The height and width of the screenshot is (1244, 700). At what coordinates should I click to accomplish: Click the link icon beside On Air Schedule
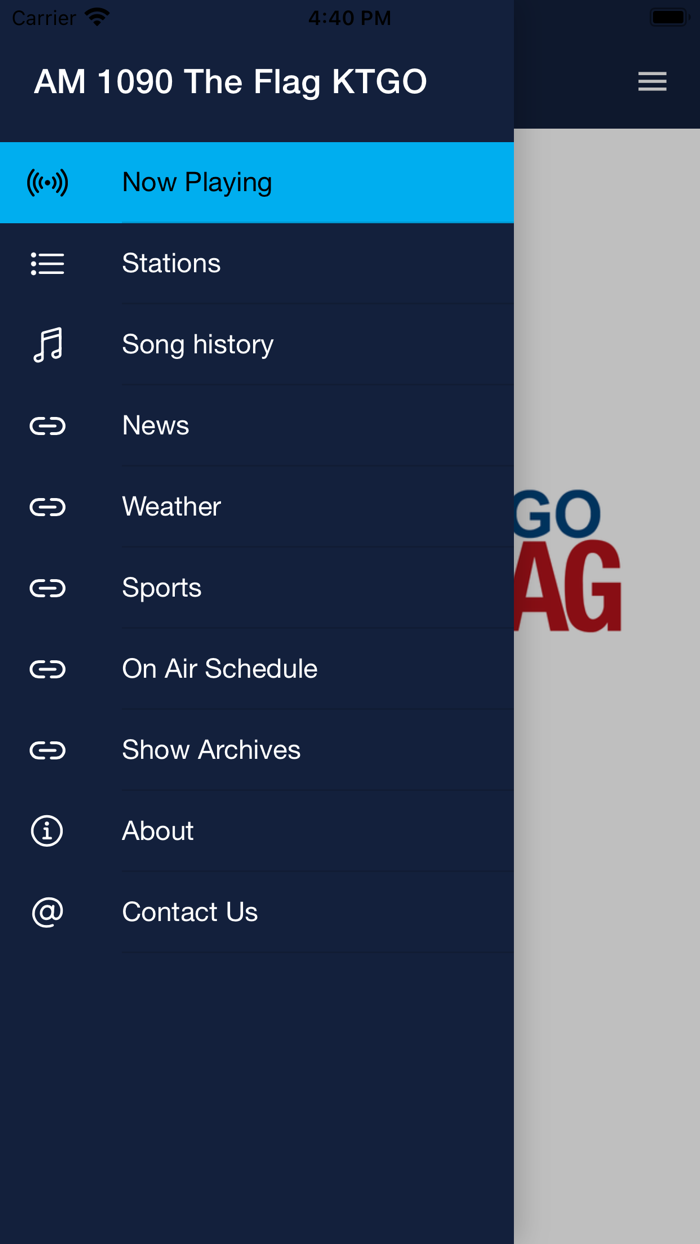point(47,668)
